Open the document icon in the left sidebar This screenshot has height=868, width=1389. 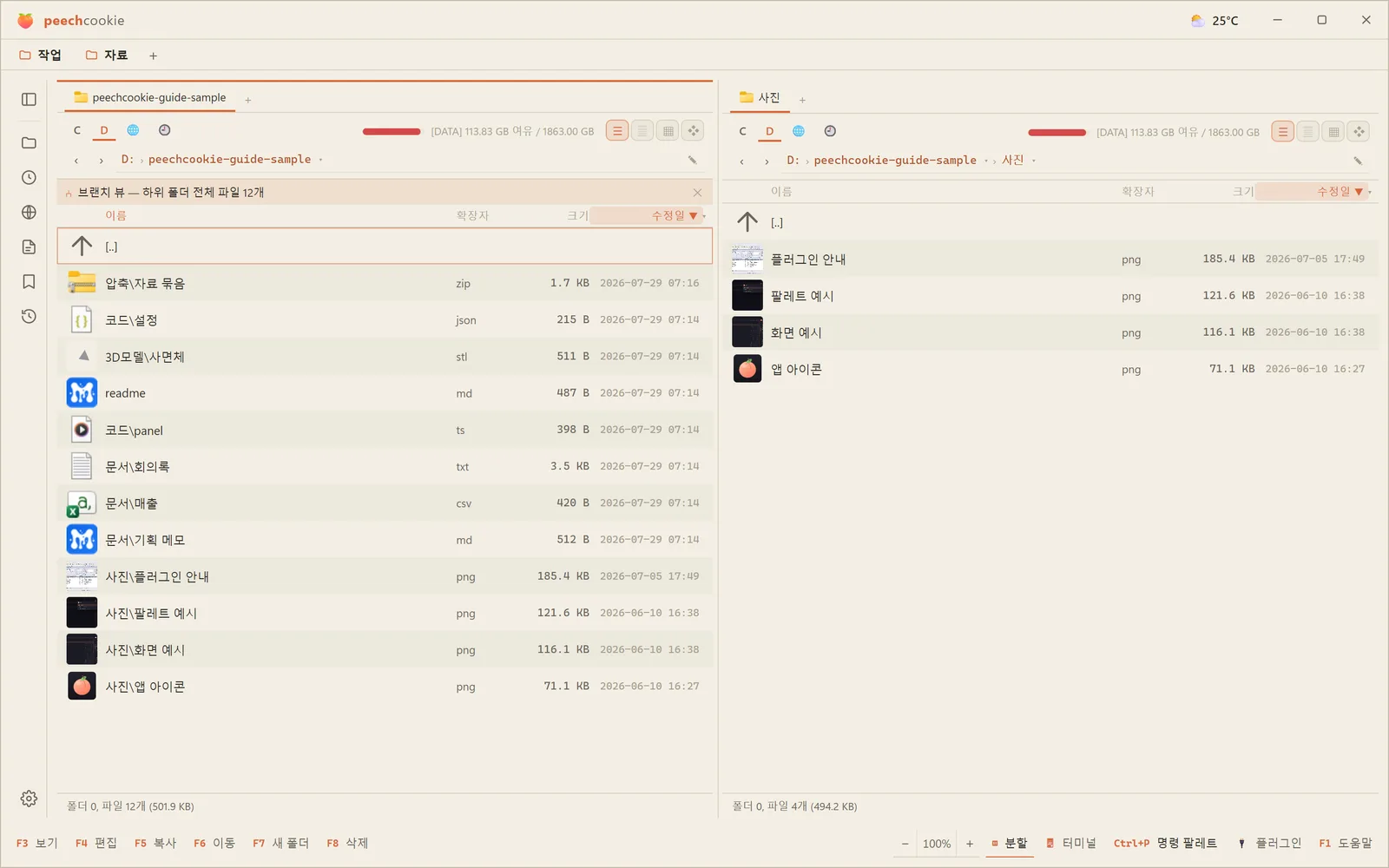[29, 247]
